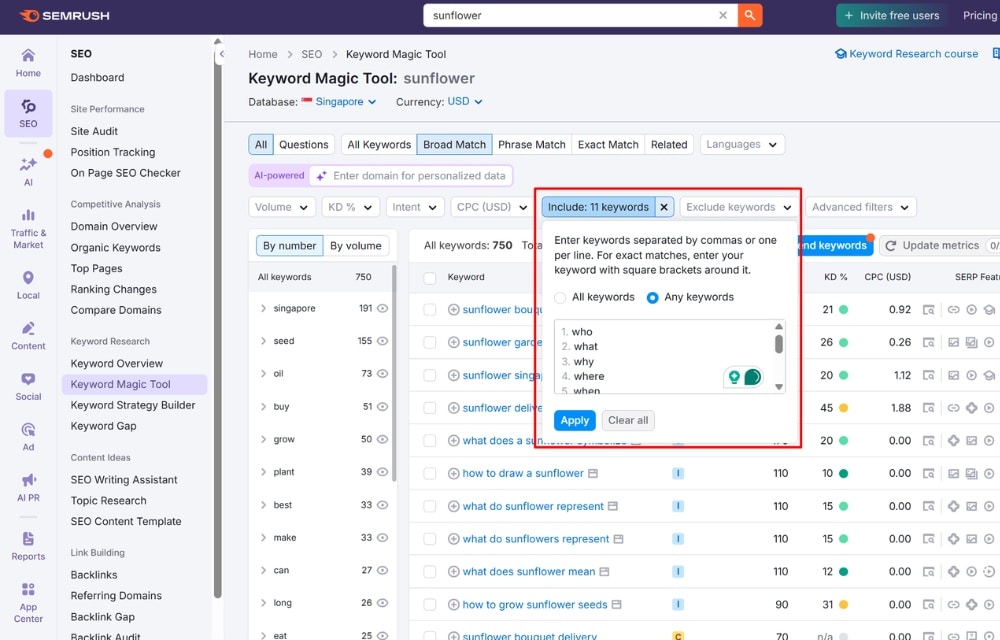This screenshot has width=1000, height=640.
Task: Click the orange search magnifier button
Action: pos(750,15)
